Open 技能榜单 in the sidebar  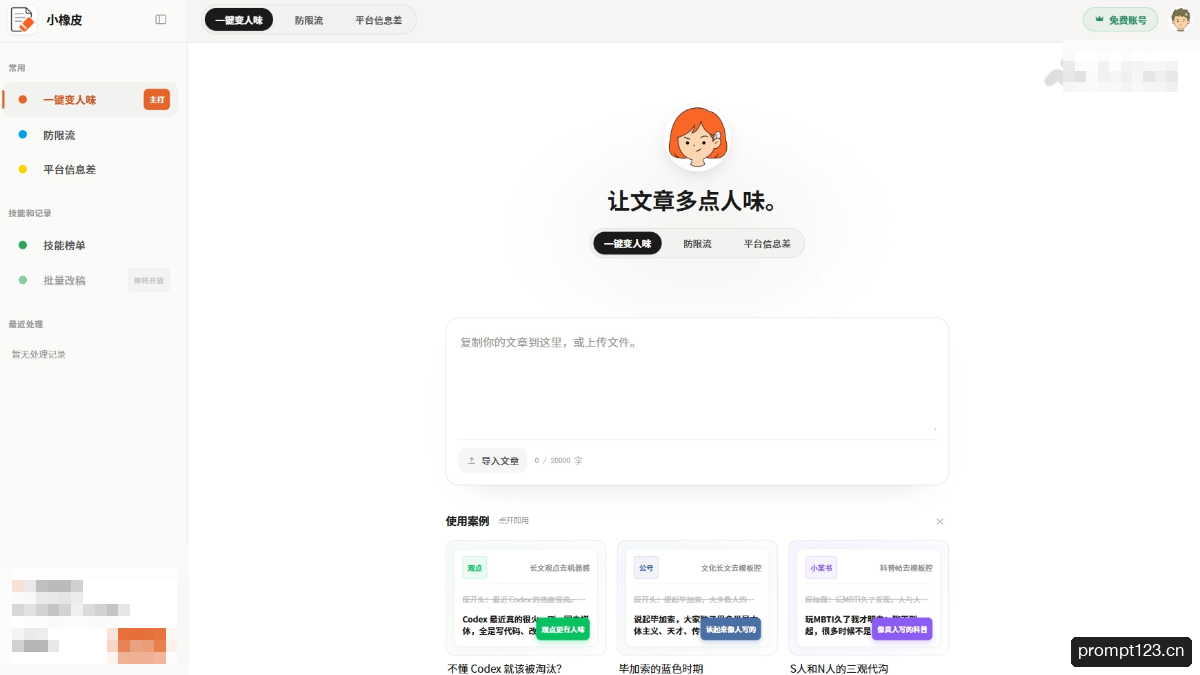click(x=90, y=245)
